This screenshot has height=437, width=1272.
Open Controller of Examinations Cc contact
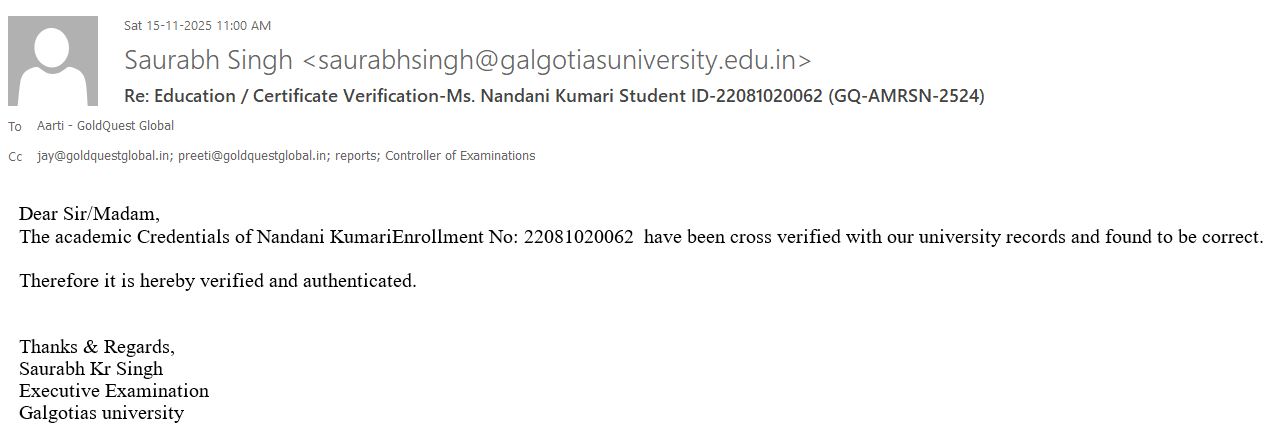pos(460,156)
